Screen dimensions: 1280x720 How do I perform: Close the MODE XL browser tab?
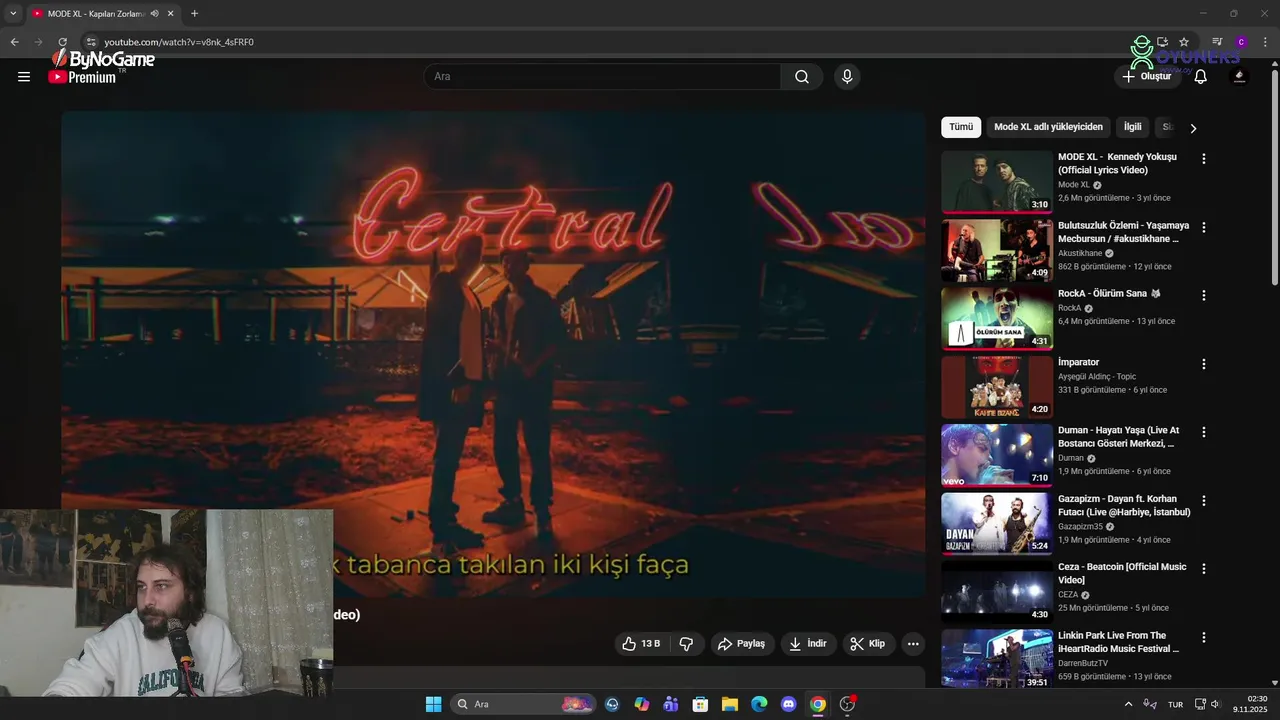point(171,14)
